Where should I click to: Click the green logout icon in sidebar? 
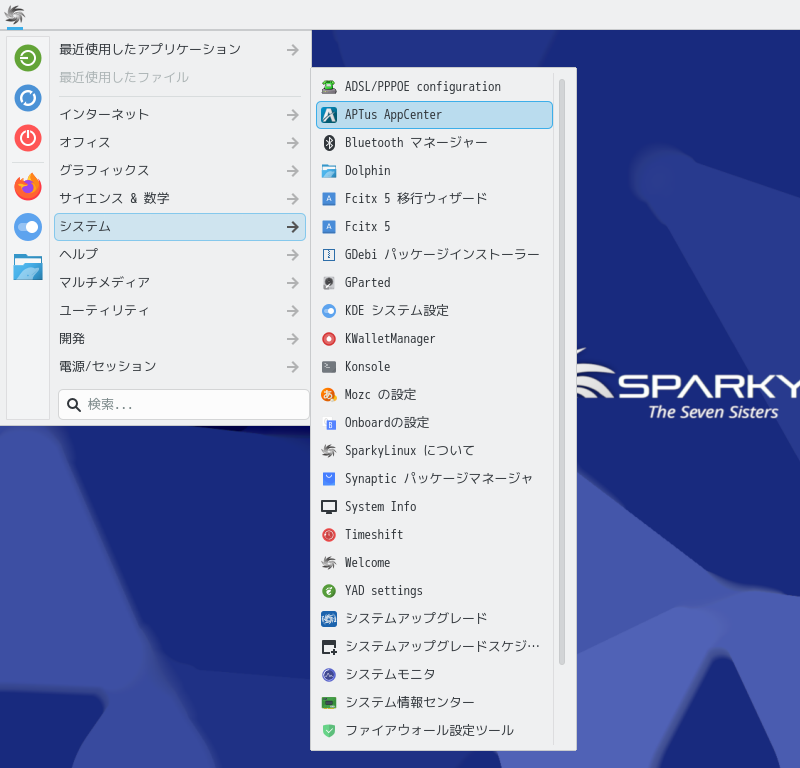28,58
